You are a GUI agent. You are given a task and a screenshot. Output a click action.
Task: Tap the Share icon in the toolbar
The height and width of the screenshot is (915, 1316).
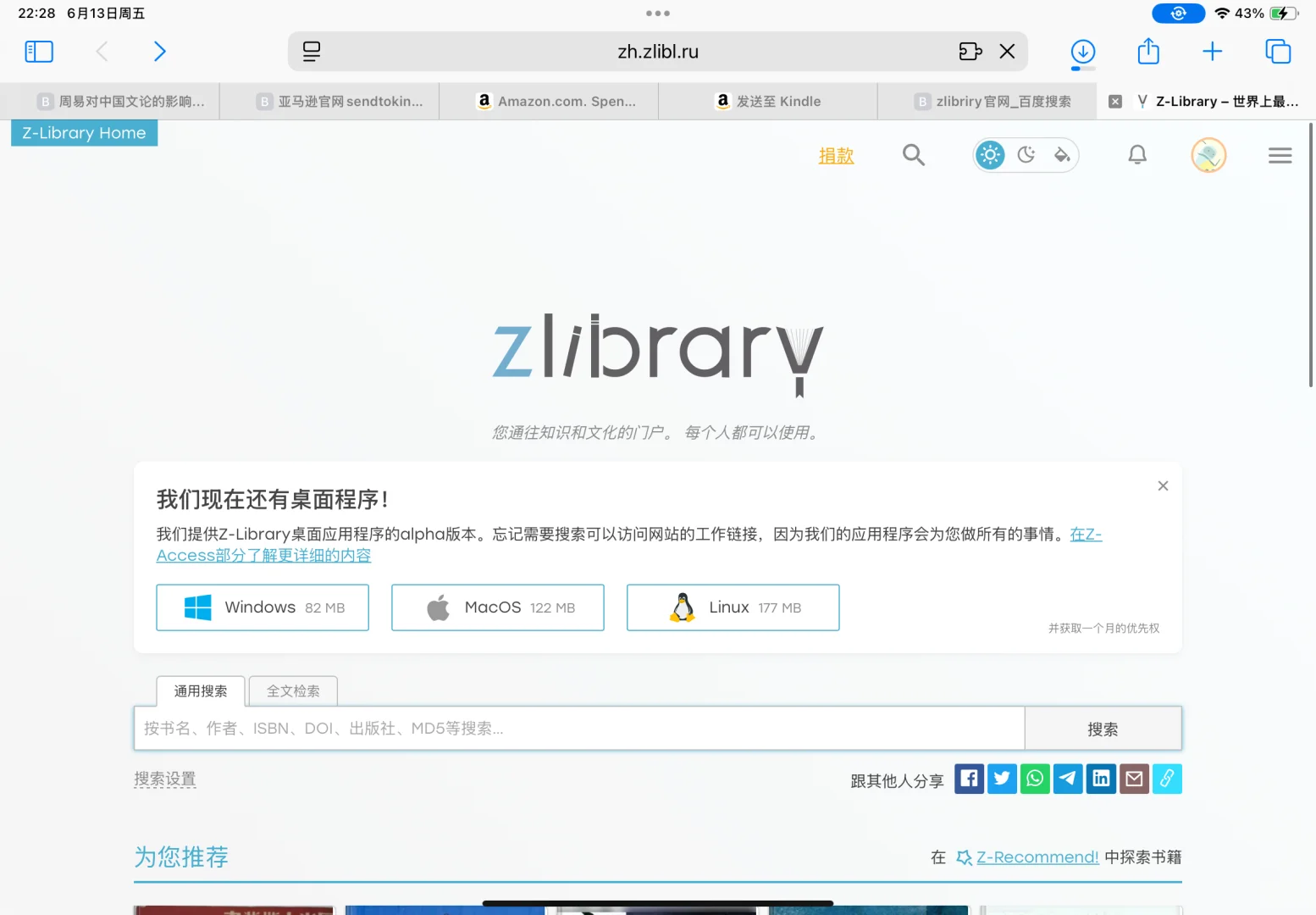1148,51
